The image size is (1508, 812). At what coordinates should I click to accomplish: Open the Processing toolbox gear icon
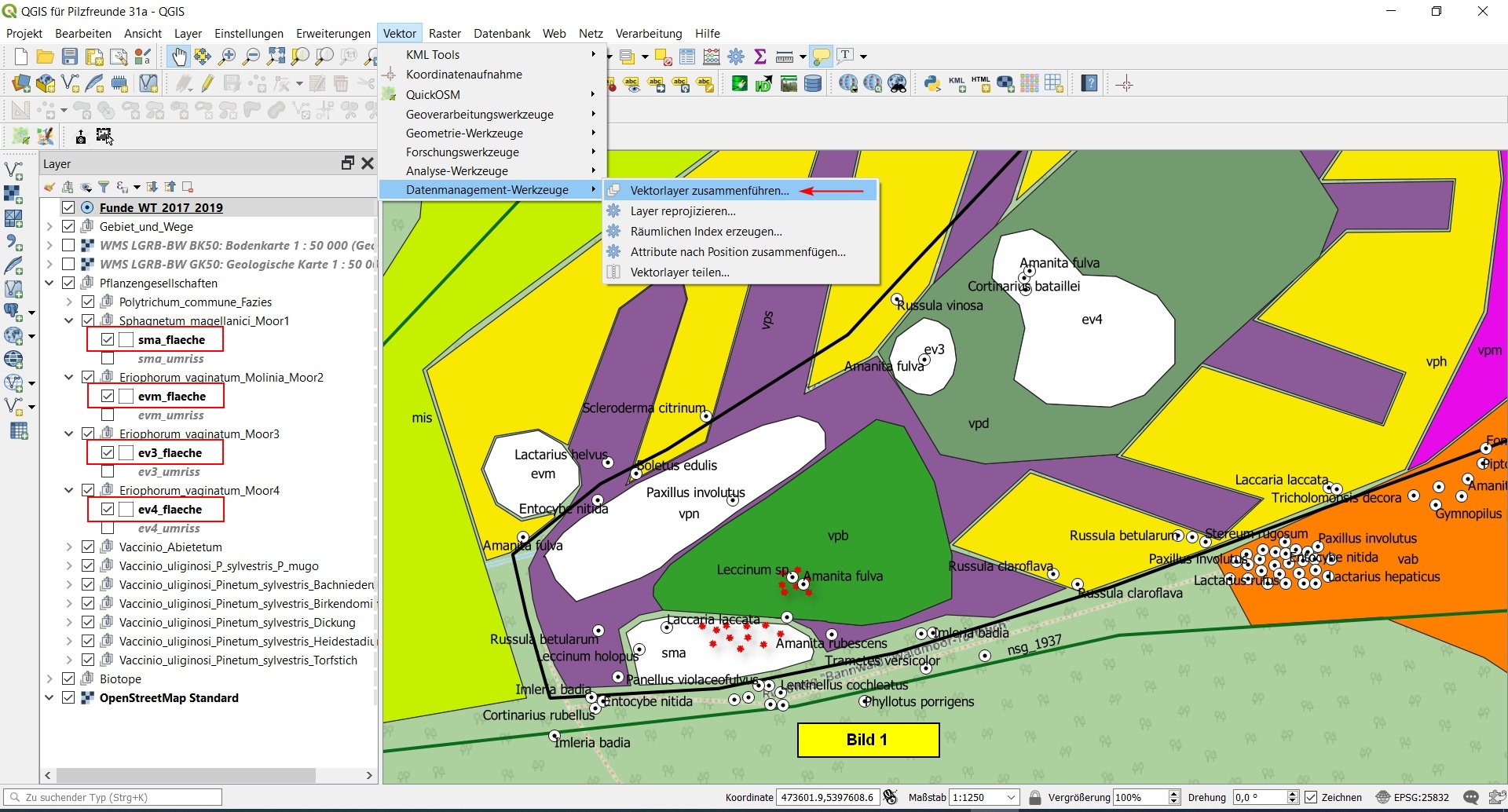coord(736,57)
